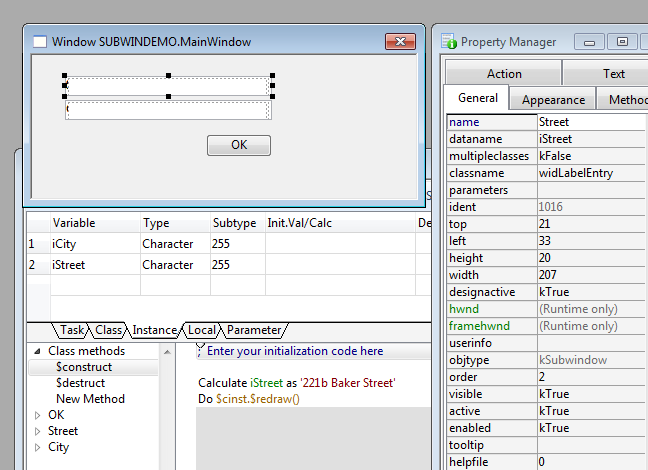
Task: Expand the OK node in method tree
Action: coord(38,415)
